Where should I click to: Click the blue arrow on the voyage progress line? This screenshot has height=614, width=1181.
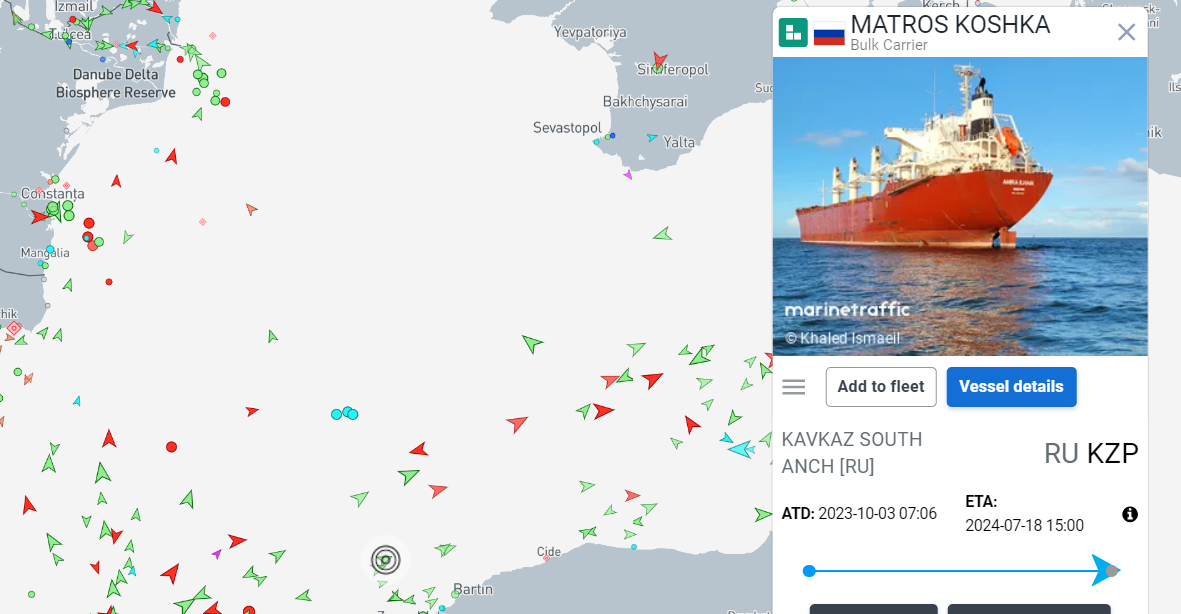[x=1103, y=570]
